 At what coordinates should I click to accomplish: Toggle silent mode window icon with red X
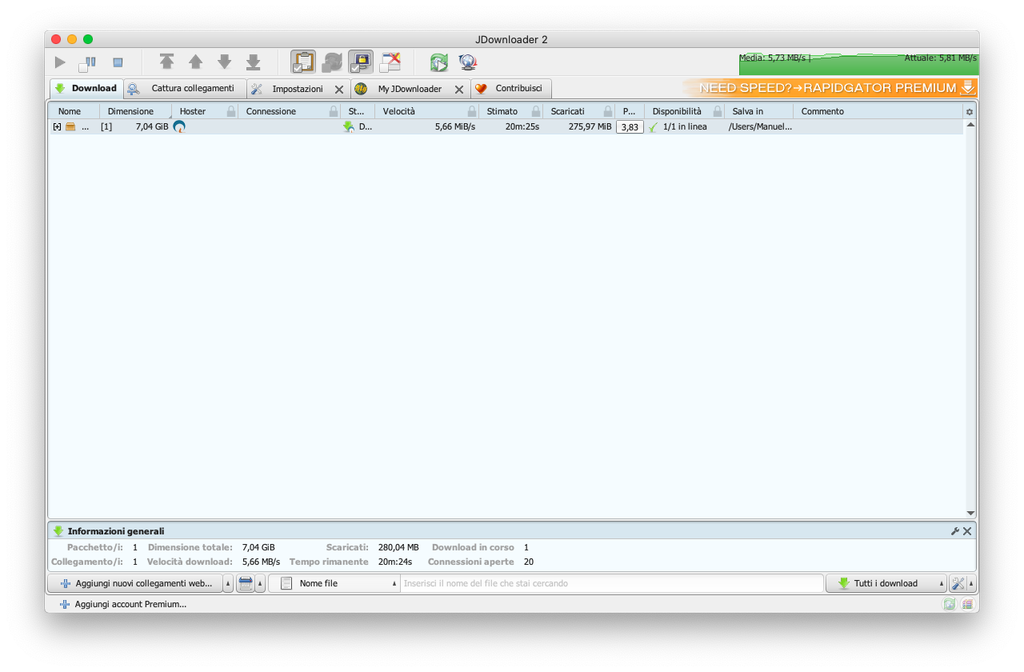coord(390,62)
